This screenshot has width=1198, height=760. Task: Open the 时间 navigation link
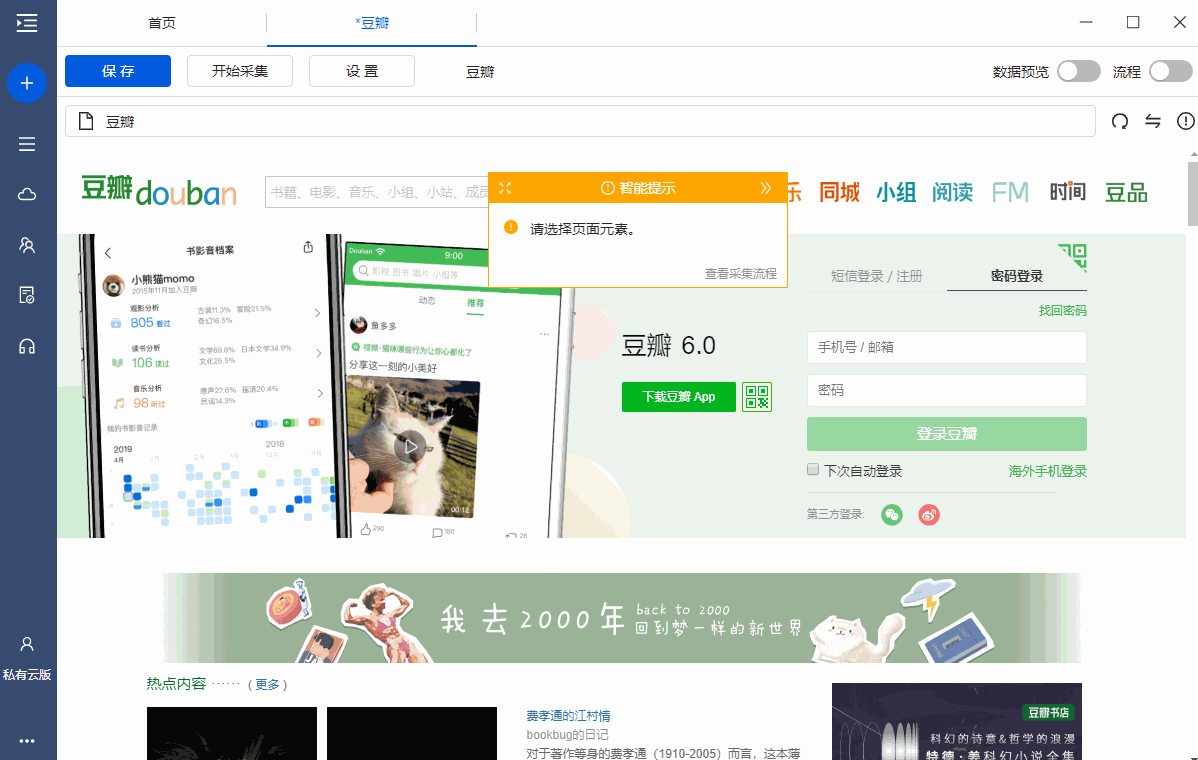(1067, 192)
